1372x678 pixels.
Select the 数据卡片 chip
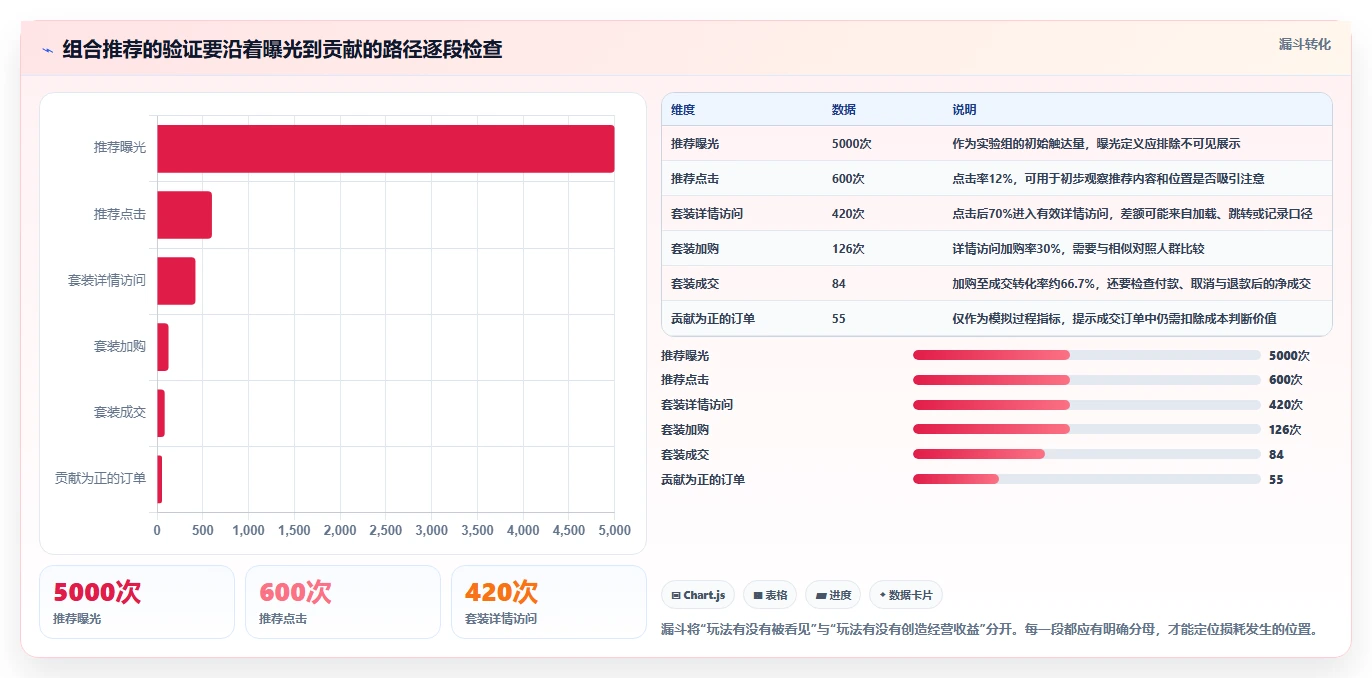pos(905,595)
